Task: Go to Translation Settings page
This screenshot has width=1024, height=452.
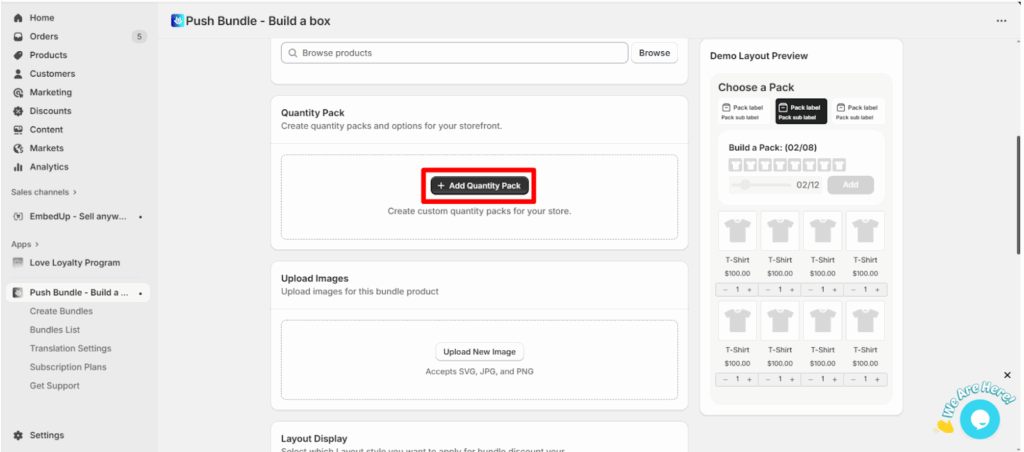Action: pyautogui.click(x=70, y=348)
